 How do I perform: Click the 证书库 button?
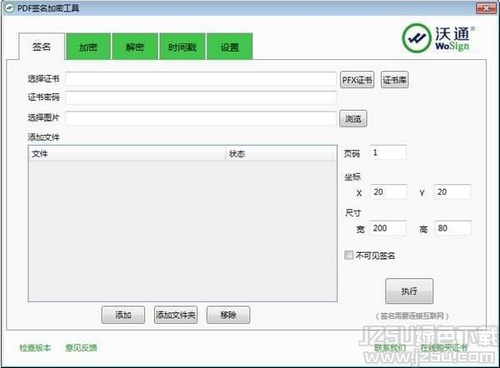(x=395, y=80)
